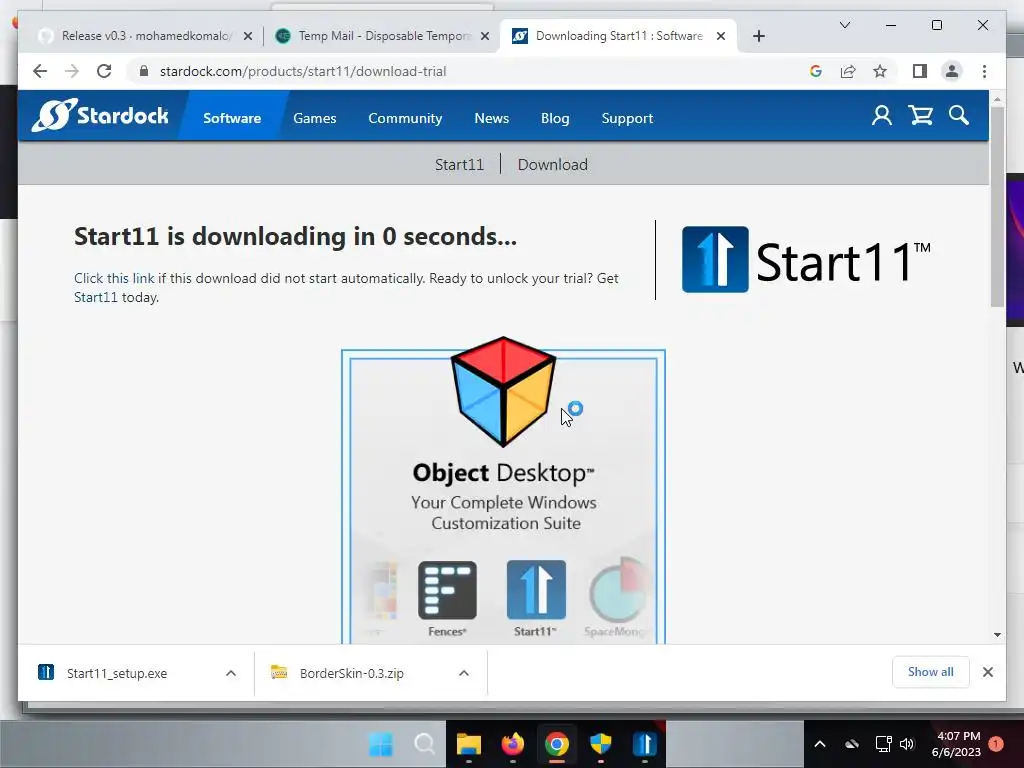Viewport: 1024px width, 768px height.
Task: Click the page vertical scrollbar thumb
Action: pyautogui.click(x=997, y=206)
